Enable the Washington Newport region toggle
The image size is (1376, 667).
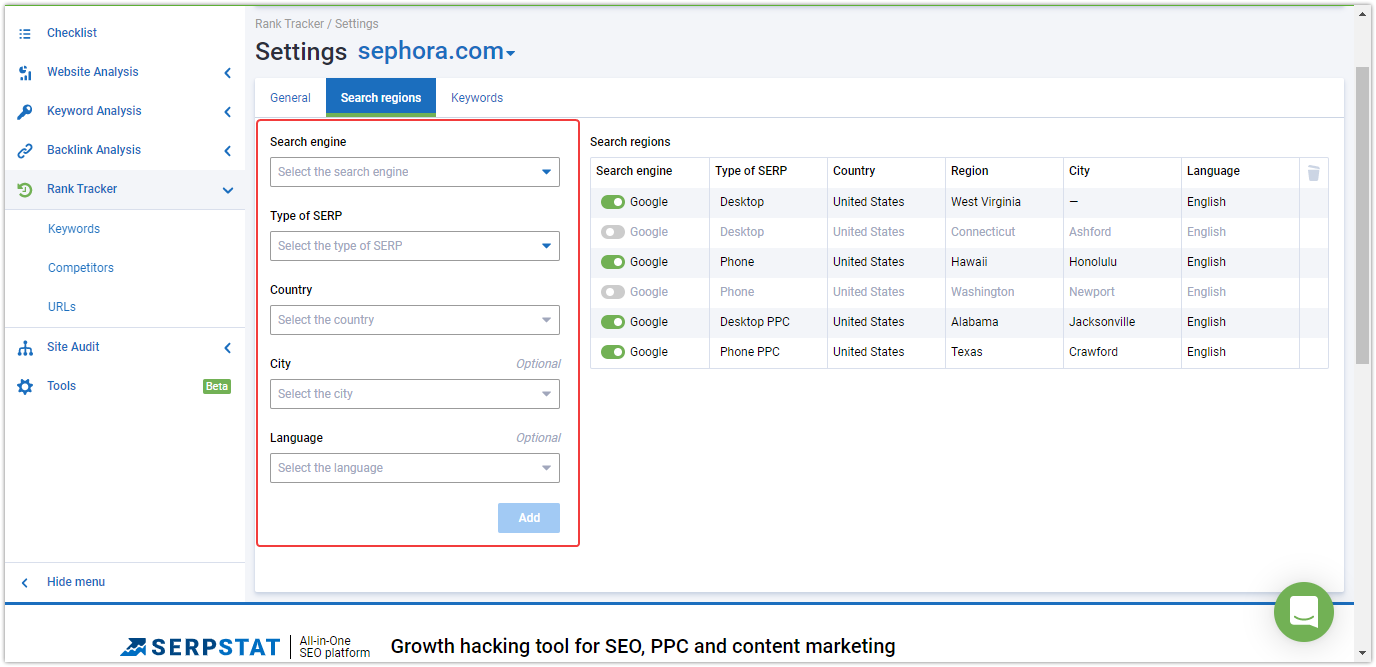coord(613,292)
